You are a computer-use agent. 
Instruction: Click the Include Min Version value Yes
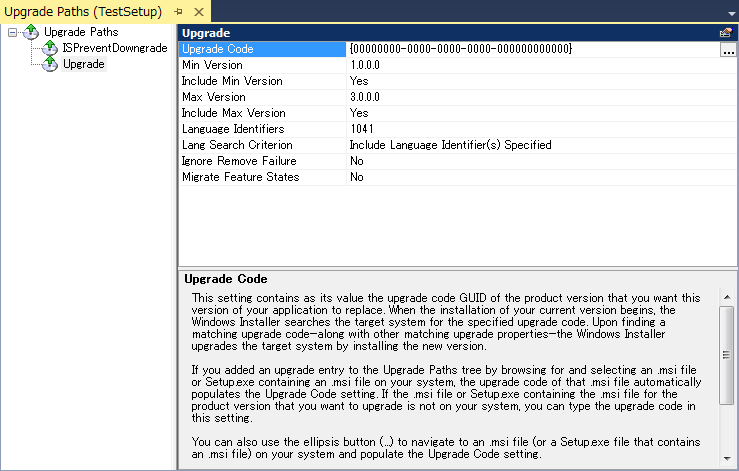pyautogui.click(x=359, y=81)
